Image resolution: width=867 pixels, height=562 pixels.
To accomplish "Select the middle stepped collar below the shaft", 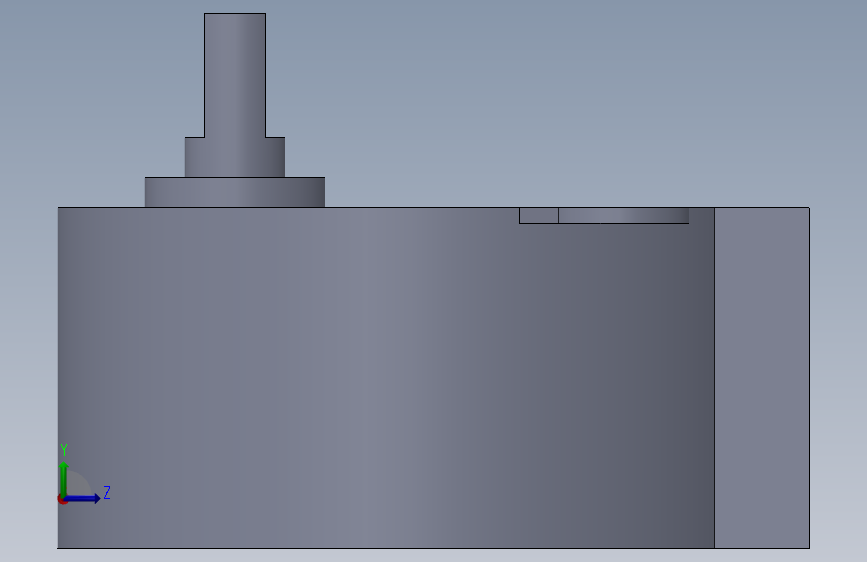I will coord(235,158).
